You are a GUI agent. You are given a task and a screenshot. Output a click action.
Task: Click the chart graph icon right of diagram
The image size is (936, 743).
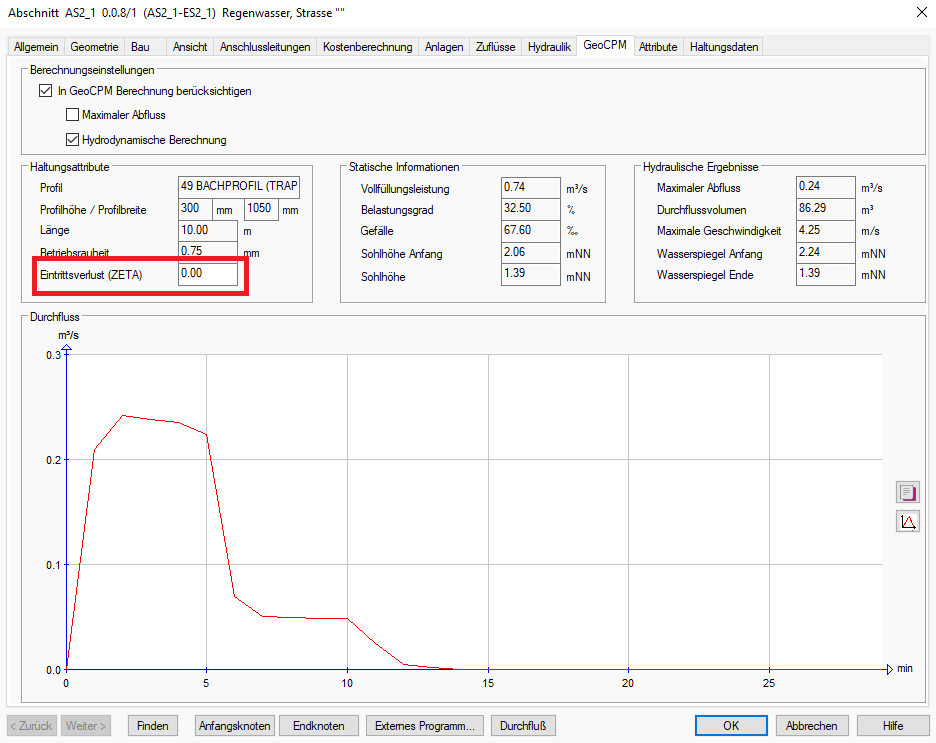pos(907,521)
